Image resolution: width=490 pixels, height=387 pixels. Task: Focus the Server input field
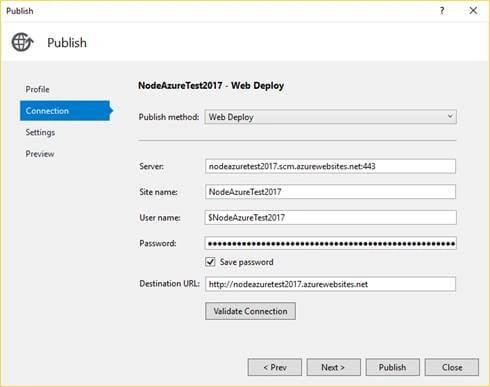[x=330, y=166]
